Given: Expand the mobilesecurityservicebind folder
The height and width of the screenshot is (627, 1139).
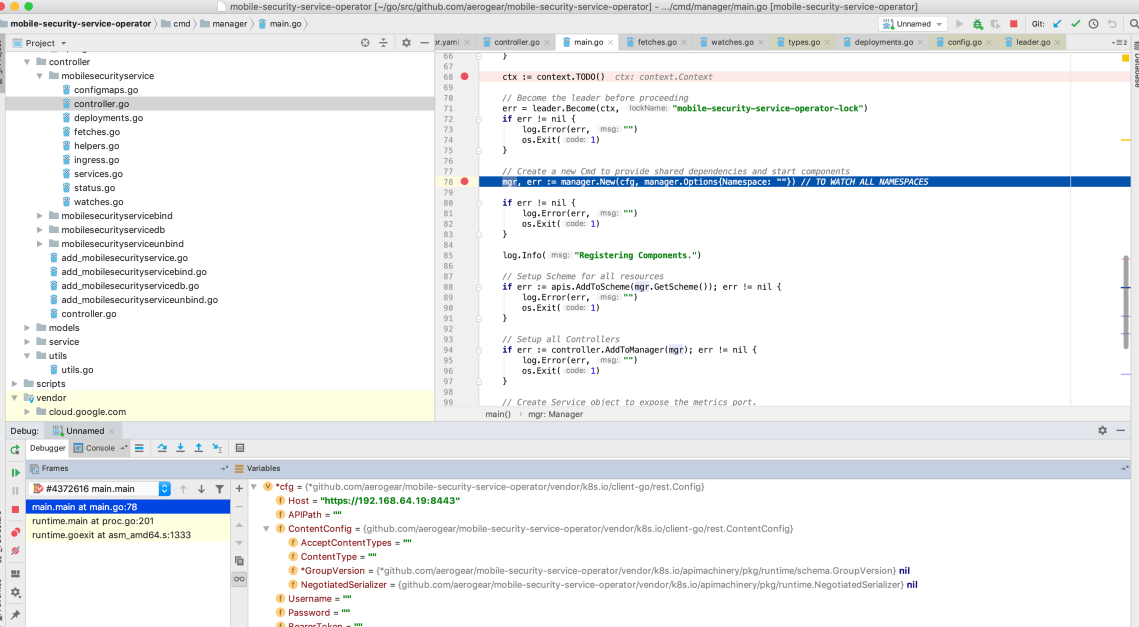Looking at the screenshot, I should tap(40, 216).
